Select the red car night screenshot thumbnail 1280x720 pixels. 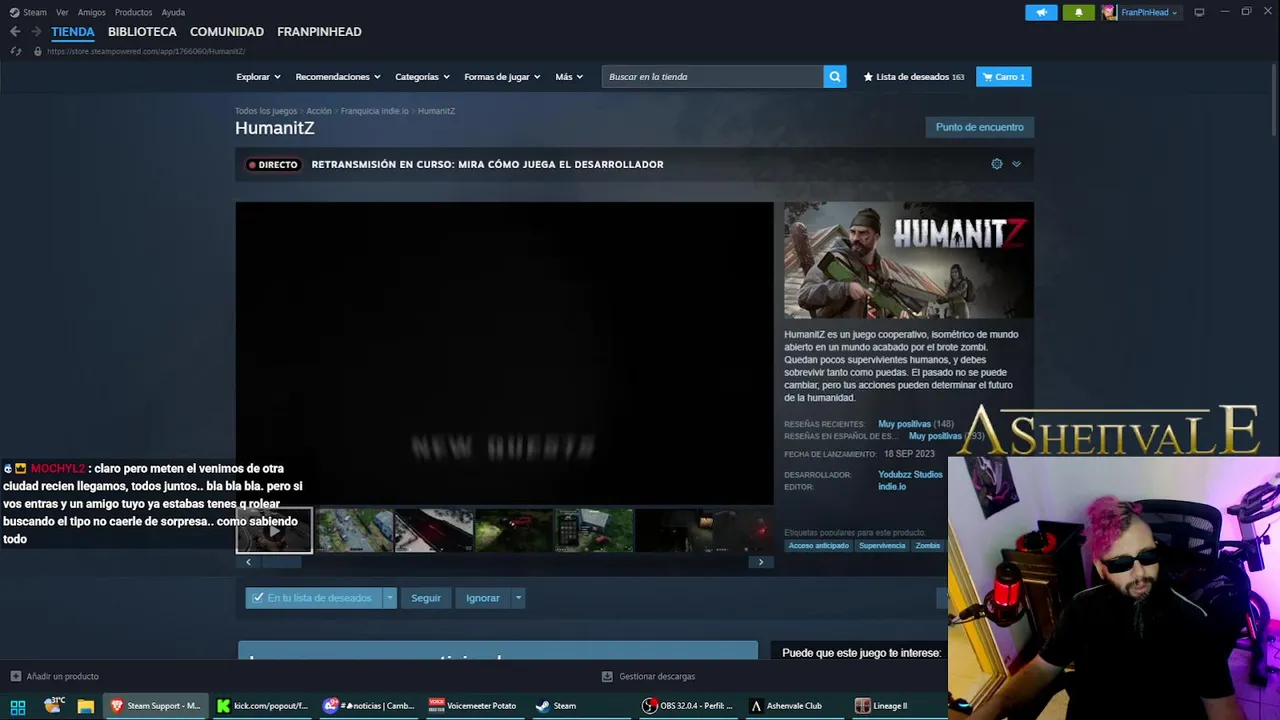pyautogui.click(x=514, y=530)
